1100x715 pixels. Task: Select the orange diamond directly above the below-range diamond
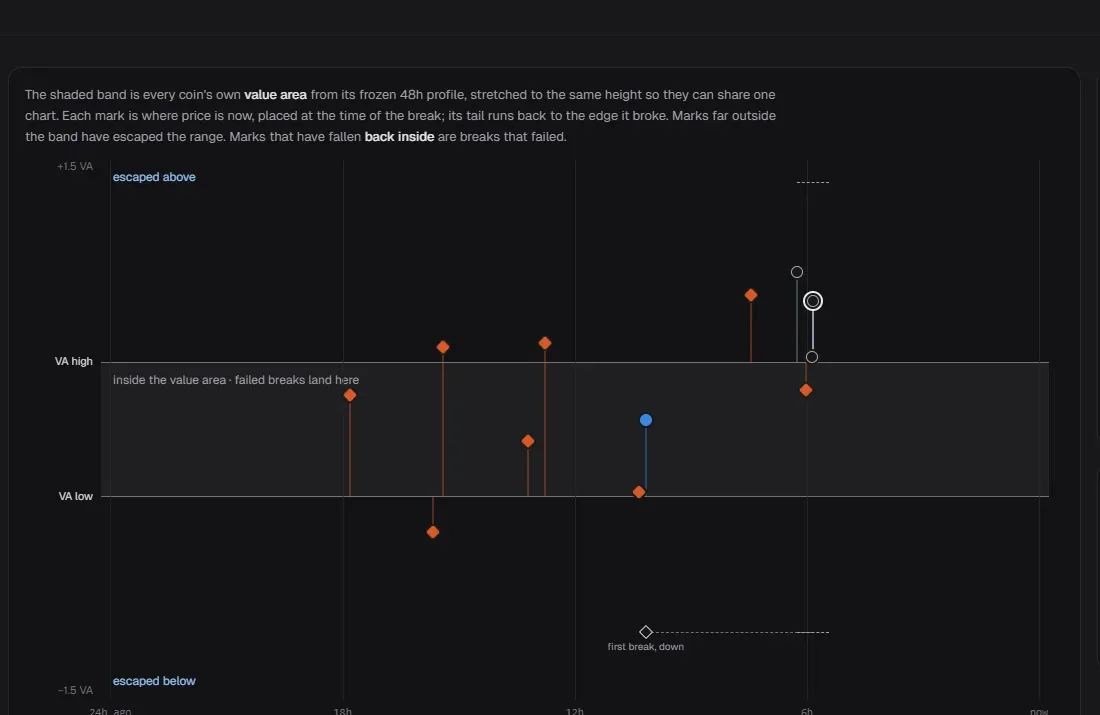(443, 347)
